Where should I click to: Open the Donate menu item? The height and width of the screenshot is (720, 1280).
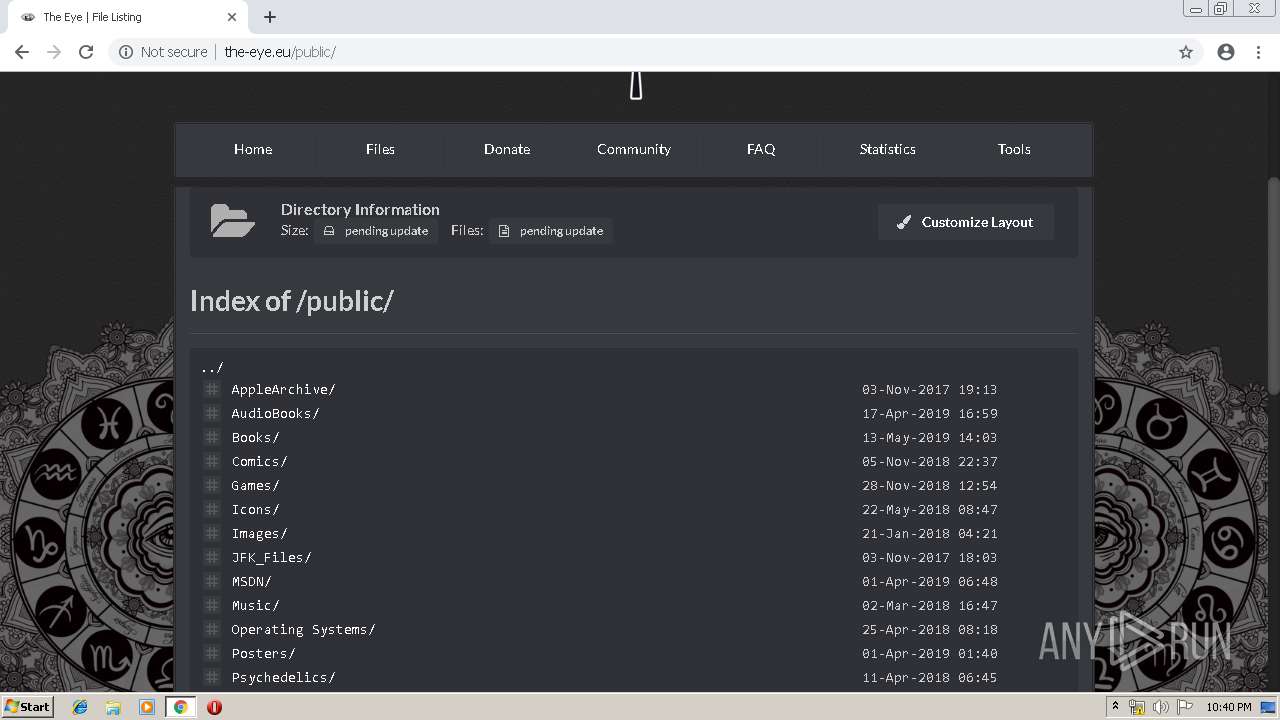tap(507, 149)
